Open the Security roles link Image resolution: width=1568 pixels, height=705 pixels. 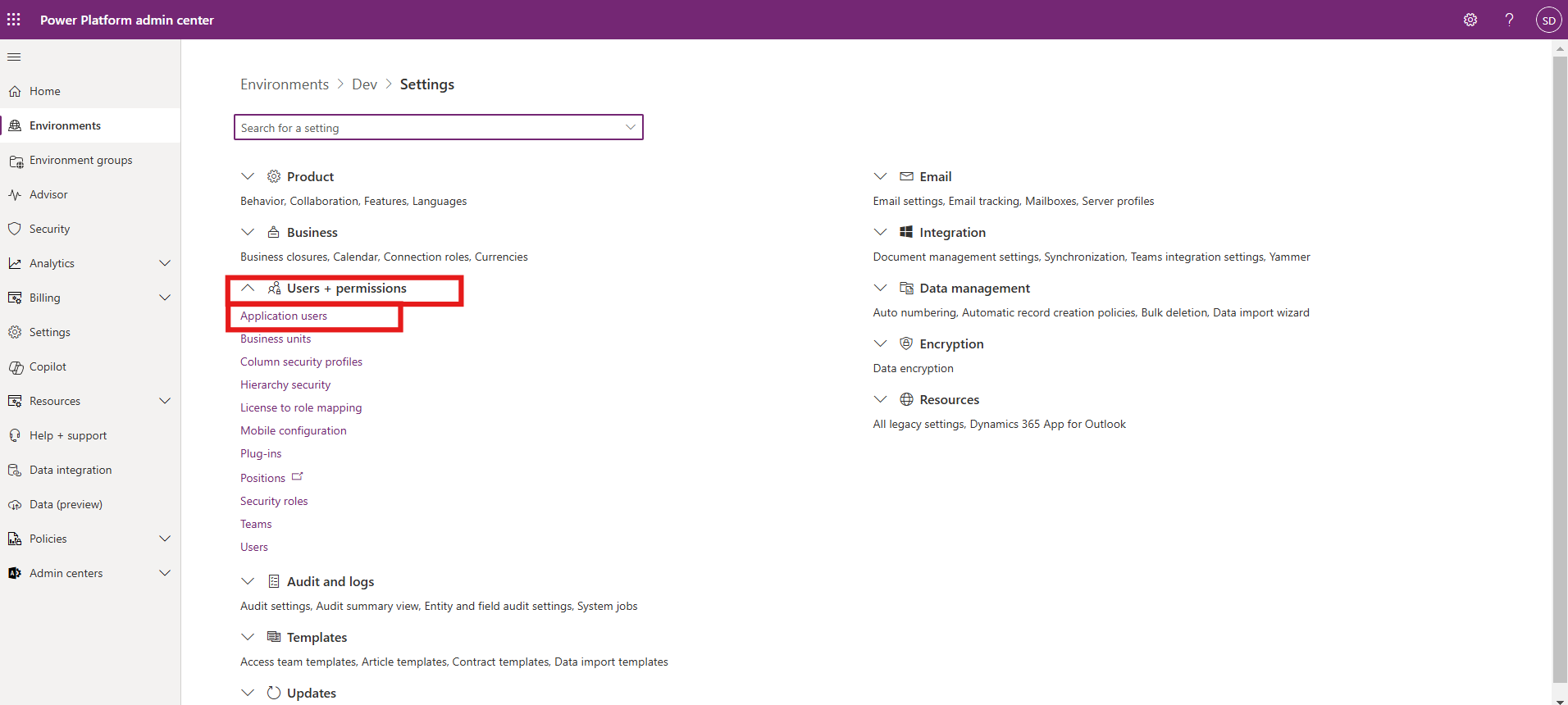pos(274,502)
